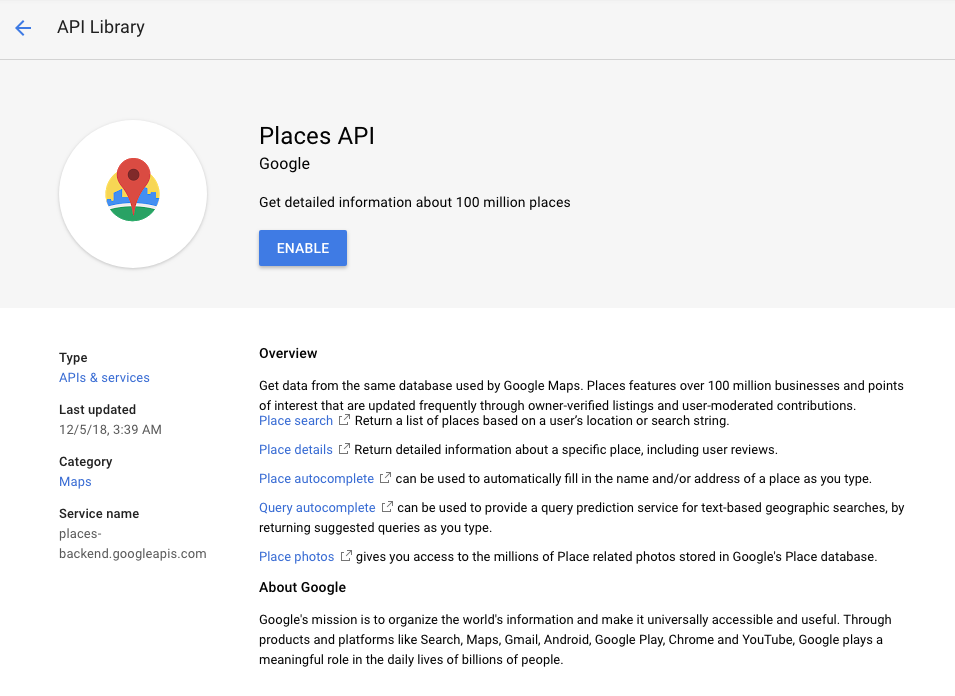Click the About Google heading
955x696 pixels.
302,588
